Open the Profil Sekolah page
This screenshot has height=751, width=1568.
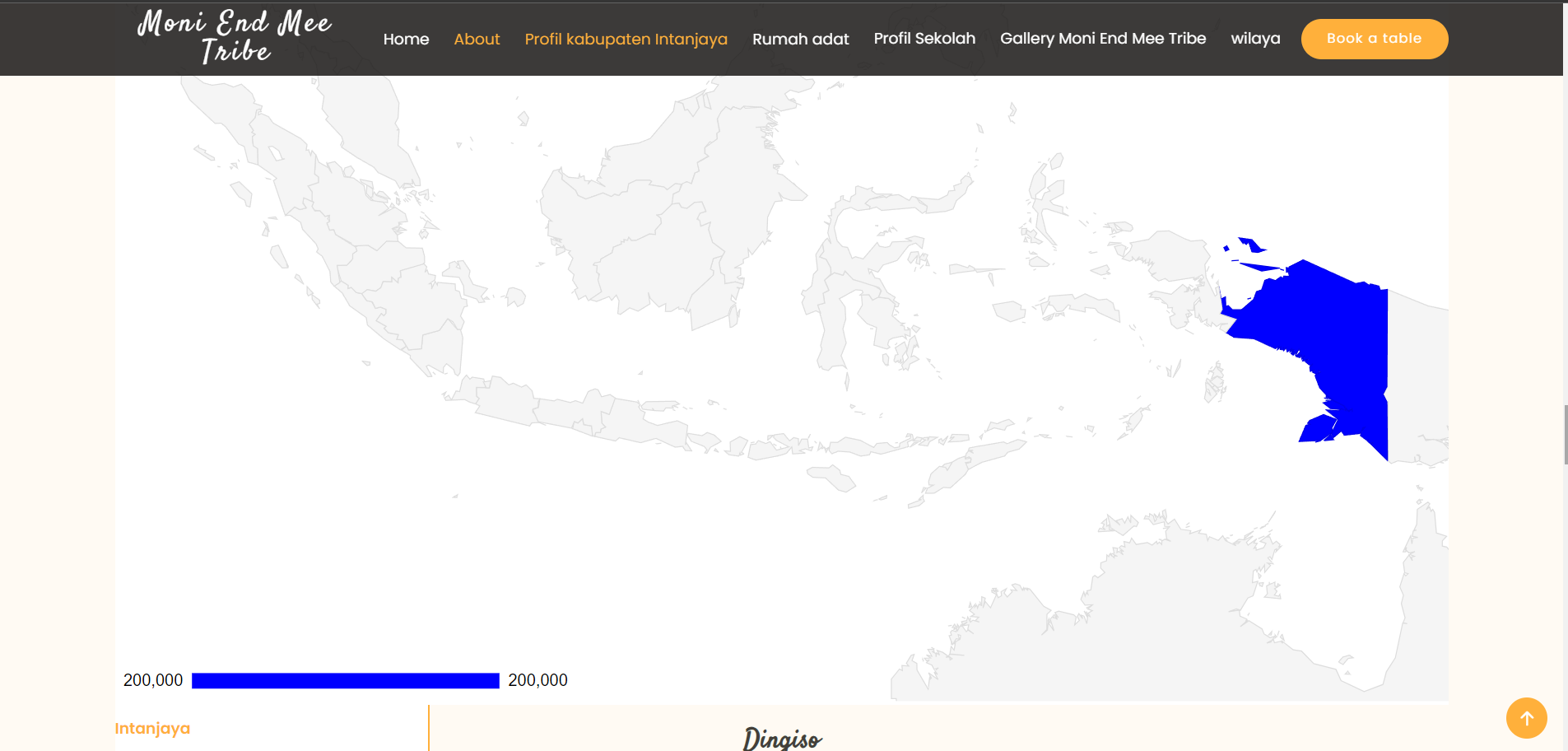(x=924, y=39)
